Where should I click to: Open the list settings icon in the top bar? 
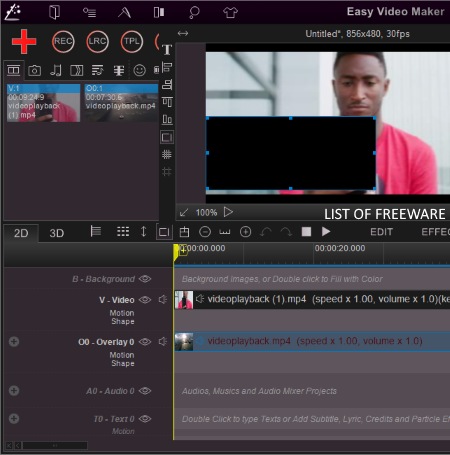[x=89, y=13]
